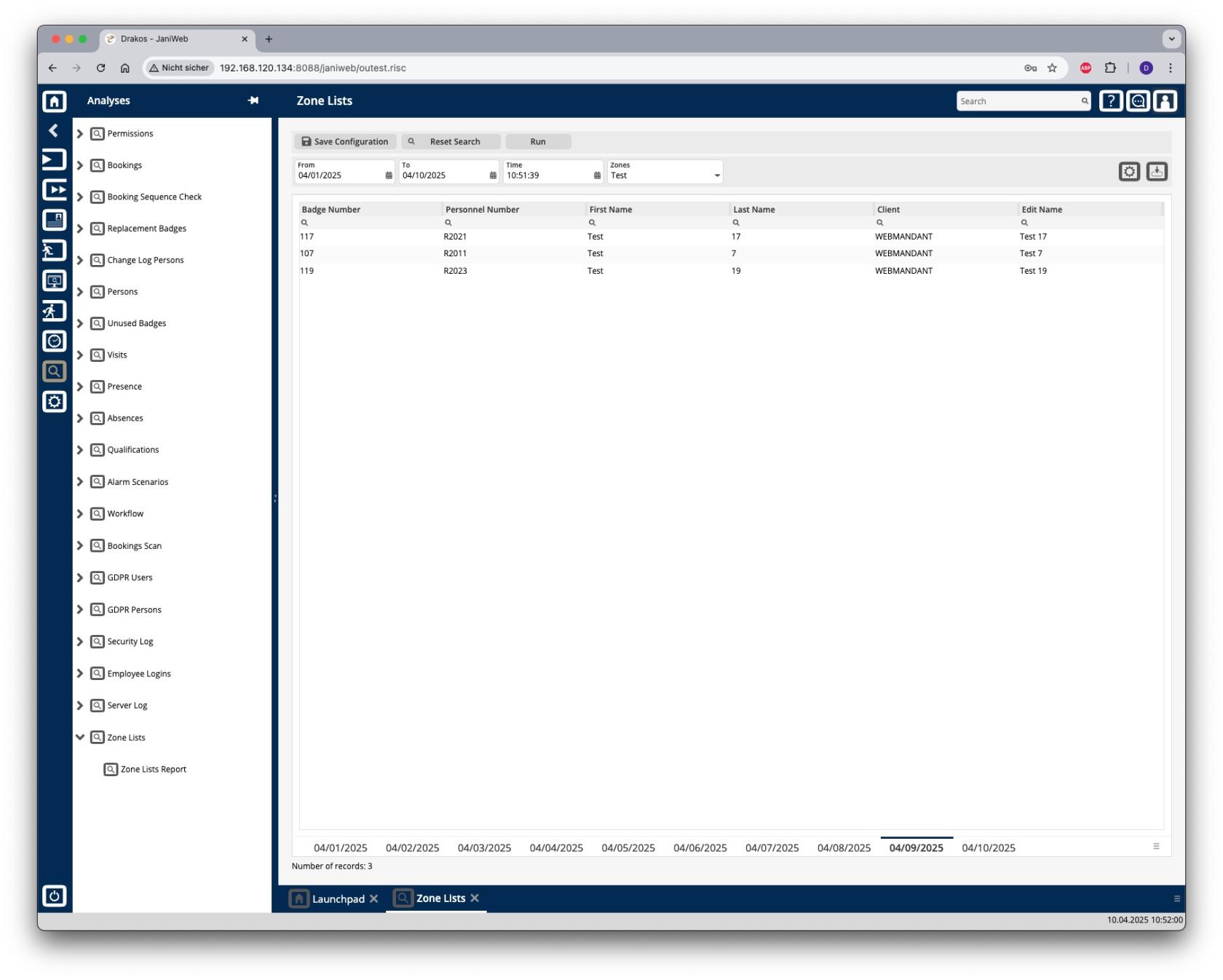The image size is (1223, 980).
Task: Open the user profile icon in header
Action: coord(1165,101)
